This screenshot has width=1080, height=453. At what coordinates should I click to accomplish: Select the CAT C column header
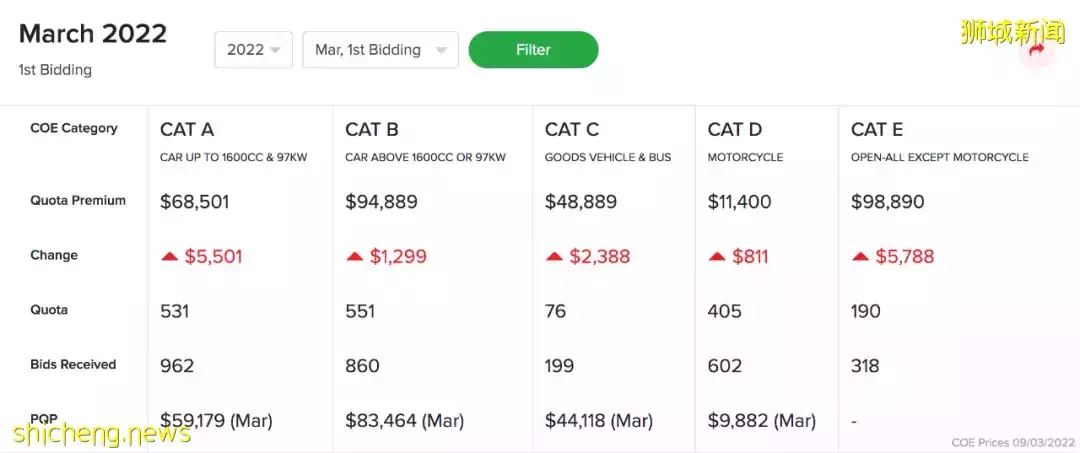click(572, 129)
